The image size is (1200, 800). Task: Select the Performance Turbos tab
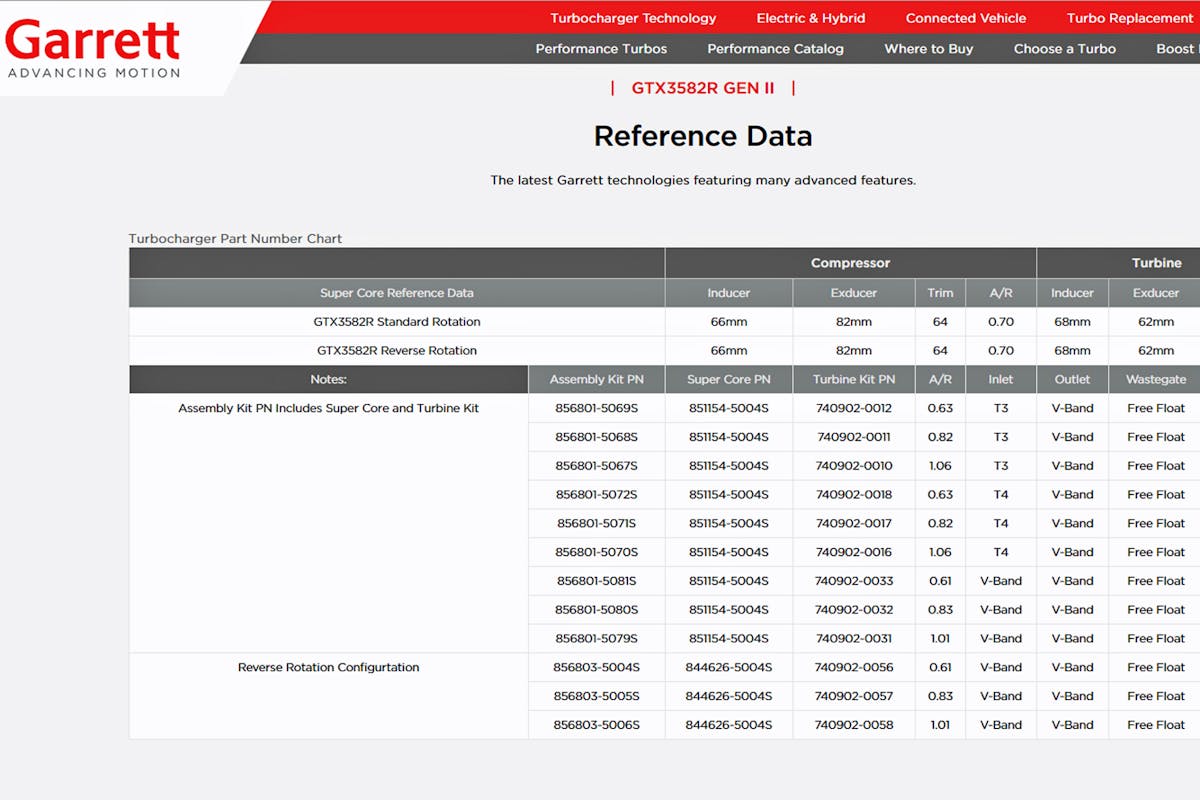(601, 48)
